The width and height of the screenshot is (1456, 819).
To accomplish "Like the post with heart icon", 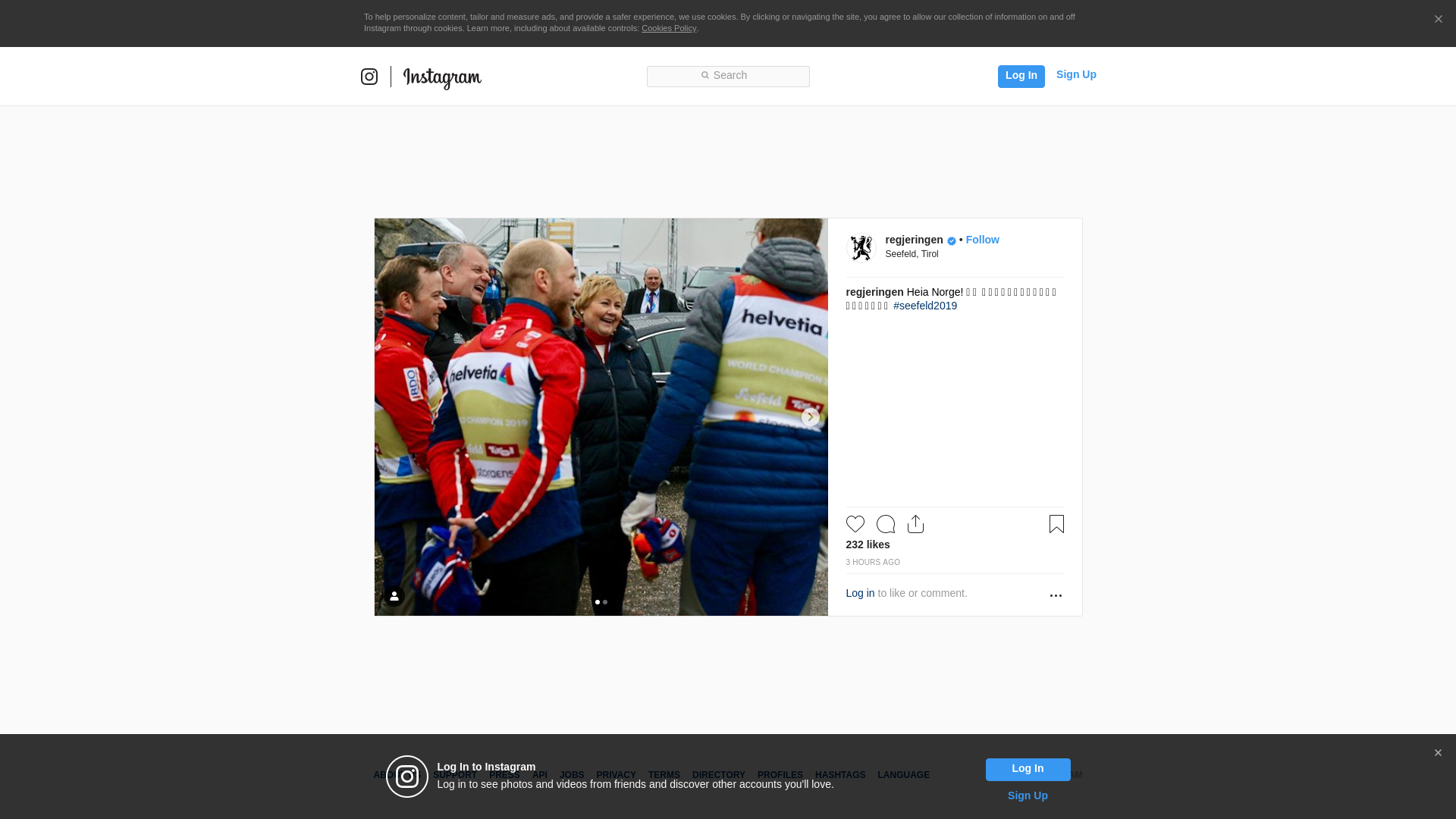I will tap(855, 524).
